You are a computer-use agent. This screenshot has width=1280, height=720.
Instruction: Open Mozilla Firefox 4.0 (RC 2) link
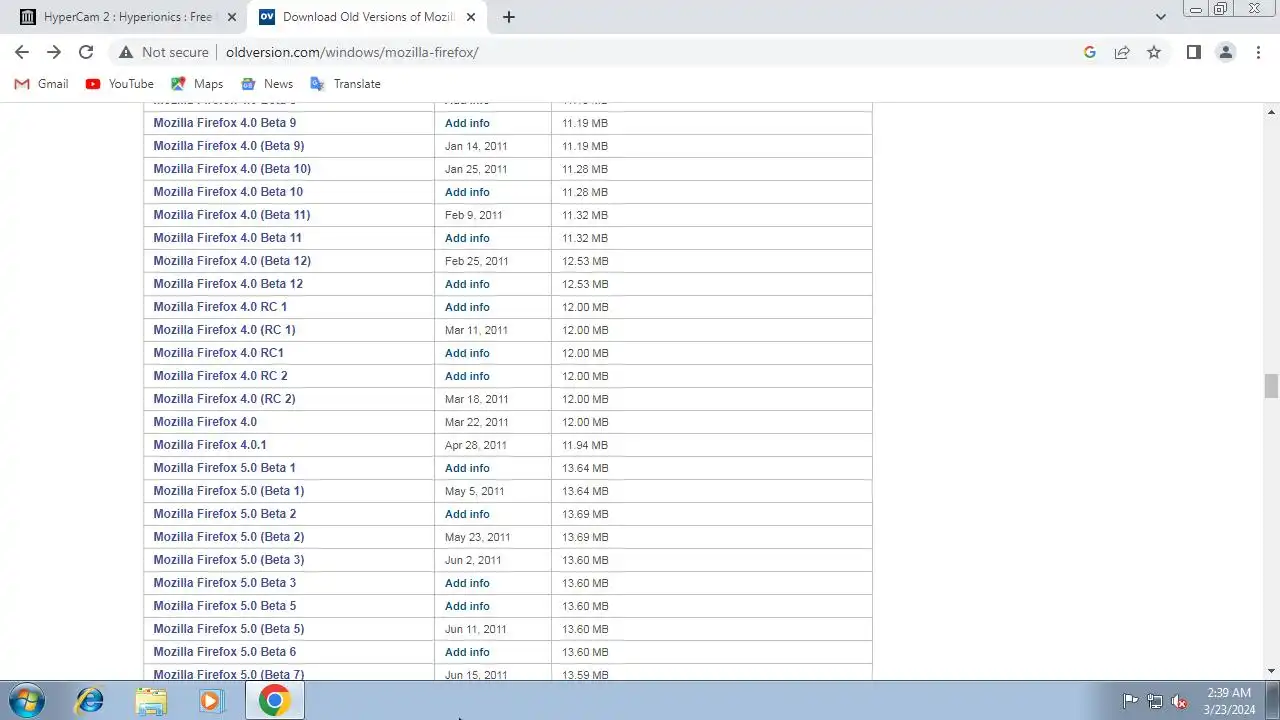click(224, 399)
